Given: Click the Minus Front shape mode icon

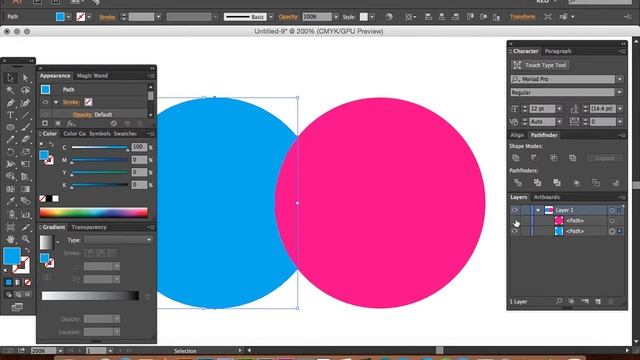Looking at the screenshot, I should [534, 158].
